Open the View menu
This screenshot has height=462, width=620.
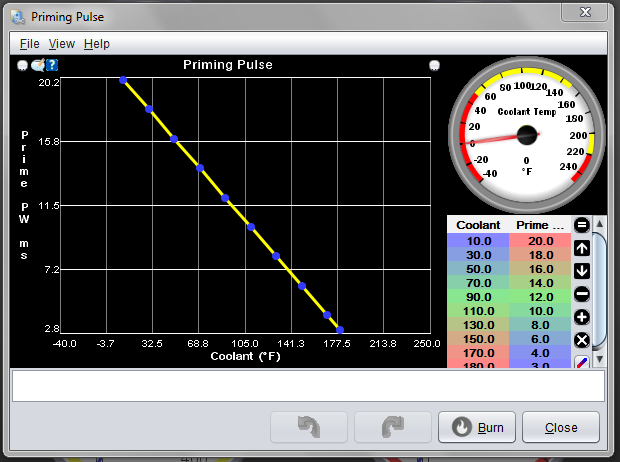click(61, 44)
